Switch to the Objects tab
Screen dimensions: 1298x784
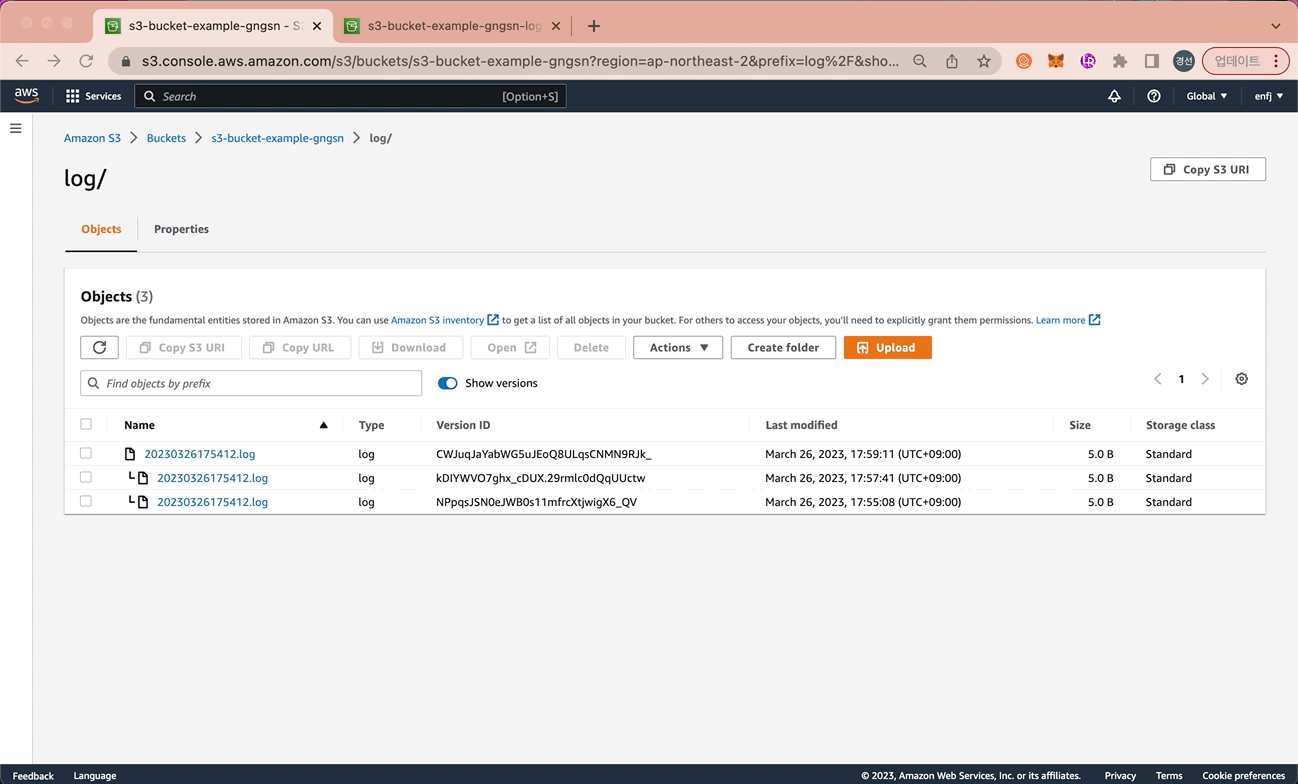pos(101,229)
